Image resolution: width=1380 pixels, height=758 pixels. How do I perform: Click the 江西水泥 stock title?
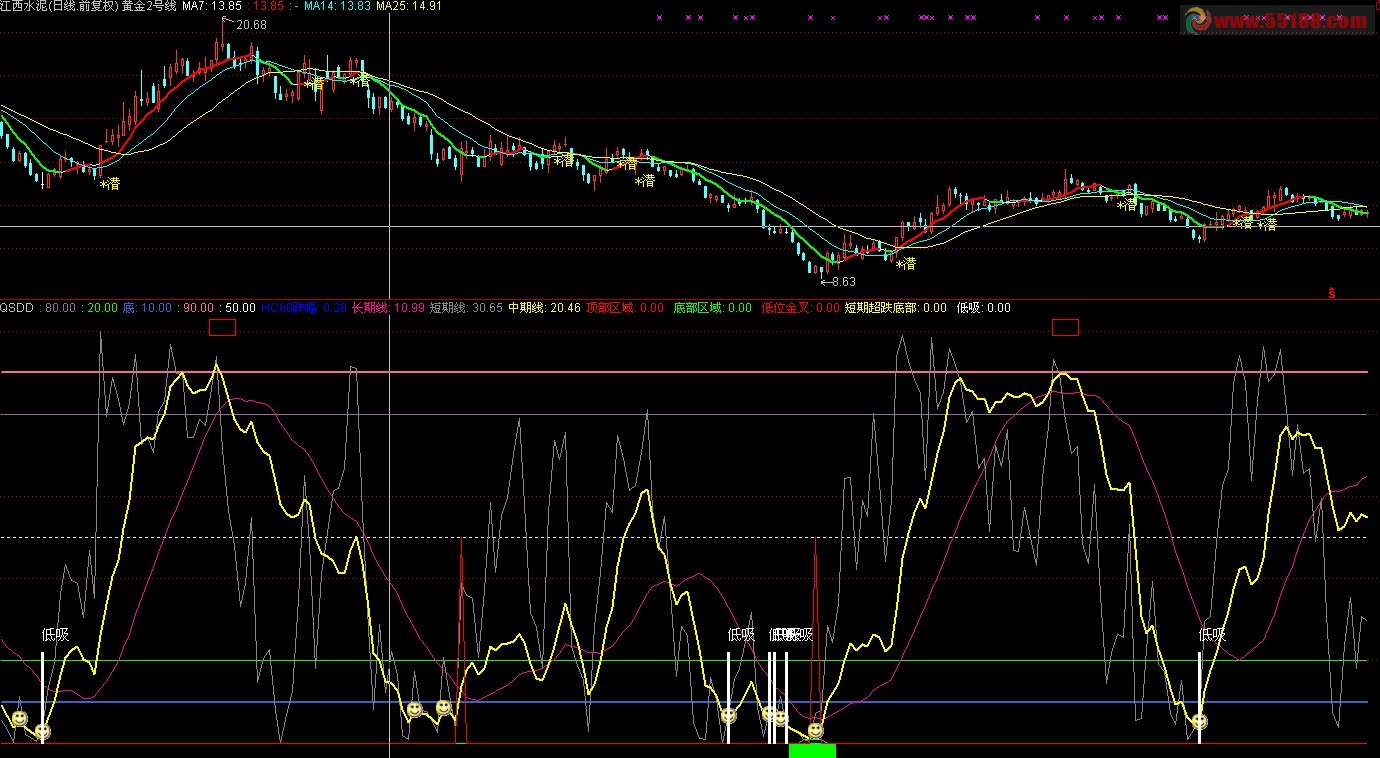pyautogui.click(x=25, y=6)
